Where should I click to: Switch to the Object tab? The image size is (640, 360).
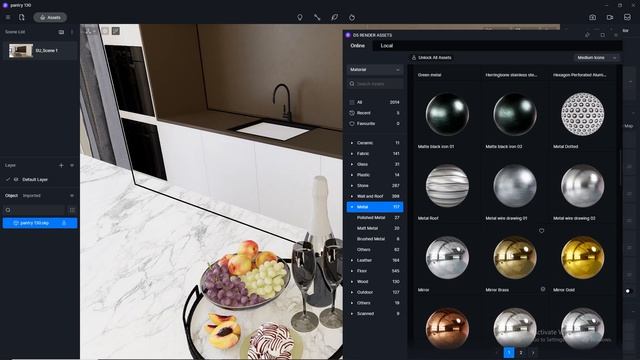point(11,196)
